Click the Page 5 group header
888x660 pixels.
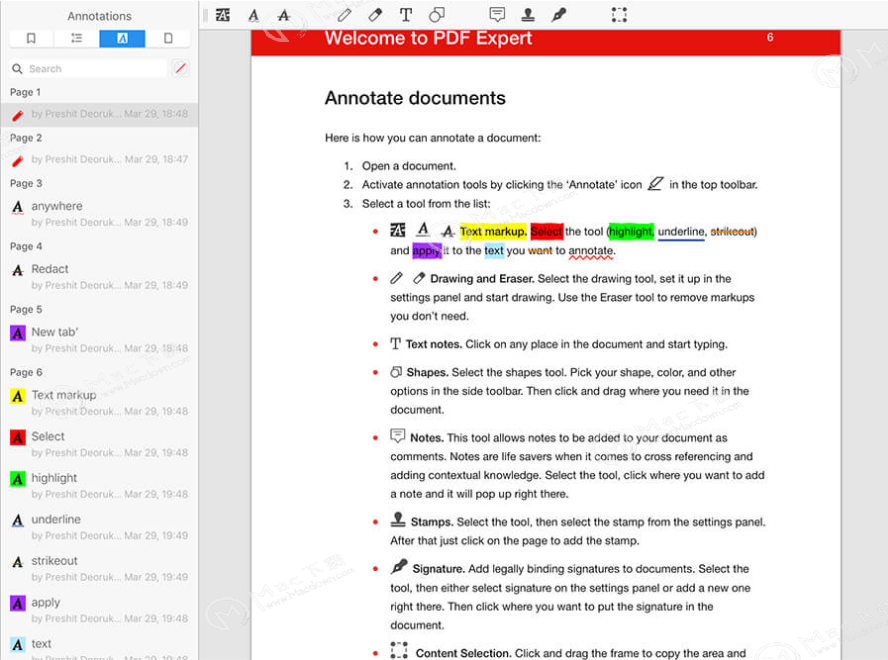click(26, 309)
